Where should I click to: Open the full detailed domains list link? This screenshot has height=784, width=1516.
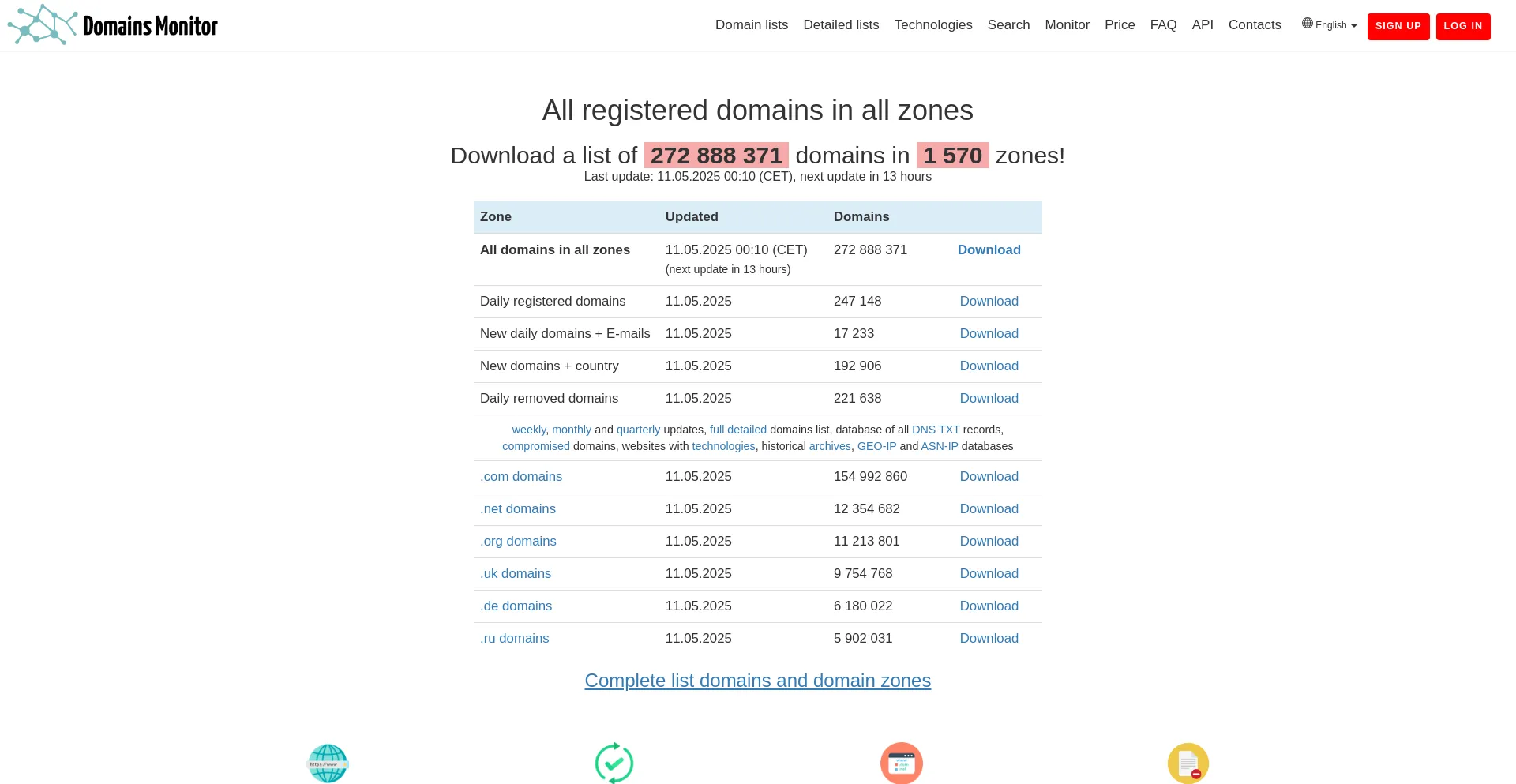point(738,430)
